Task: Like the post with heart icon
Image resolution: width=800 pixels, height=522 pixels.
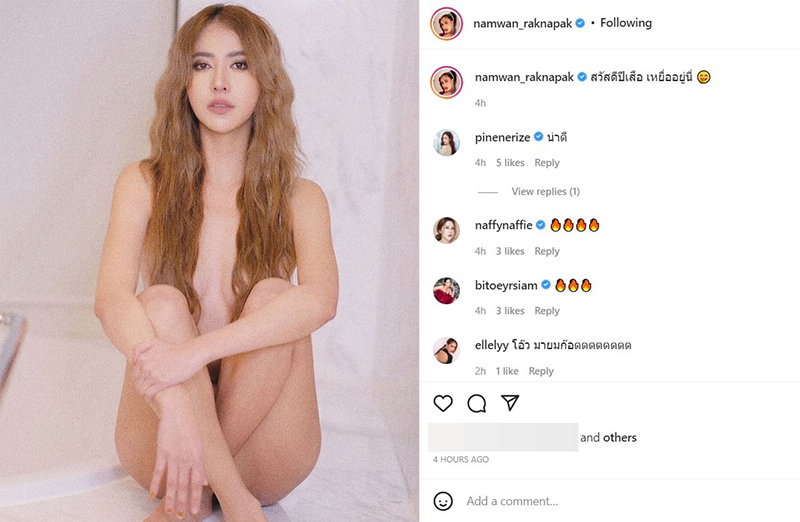Action: [x=443, y=403]
